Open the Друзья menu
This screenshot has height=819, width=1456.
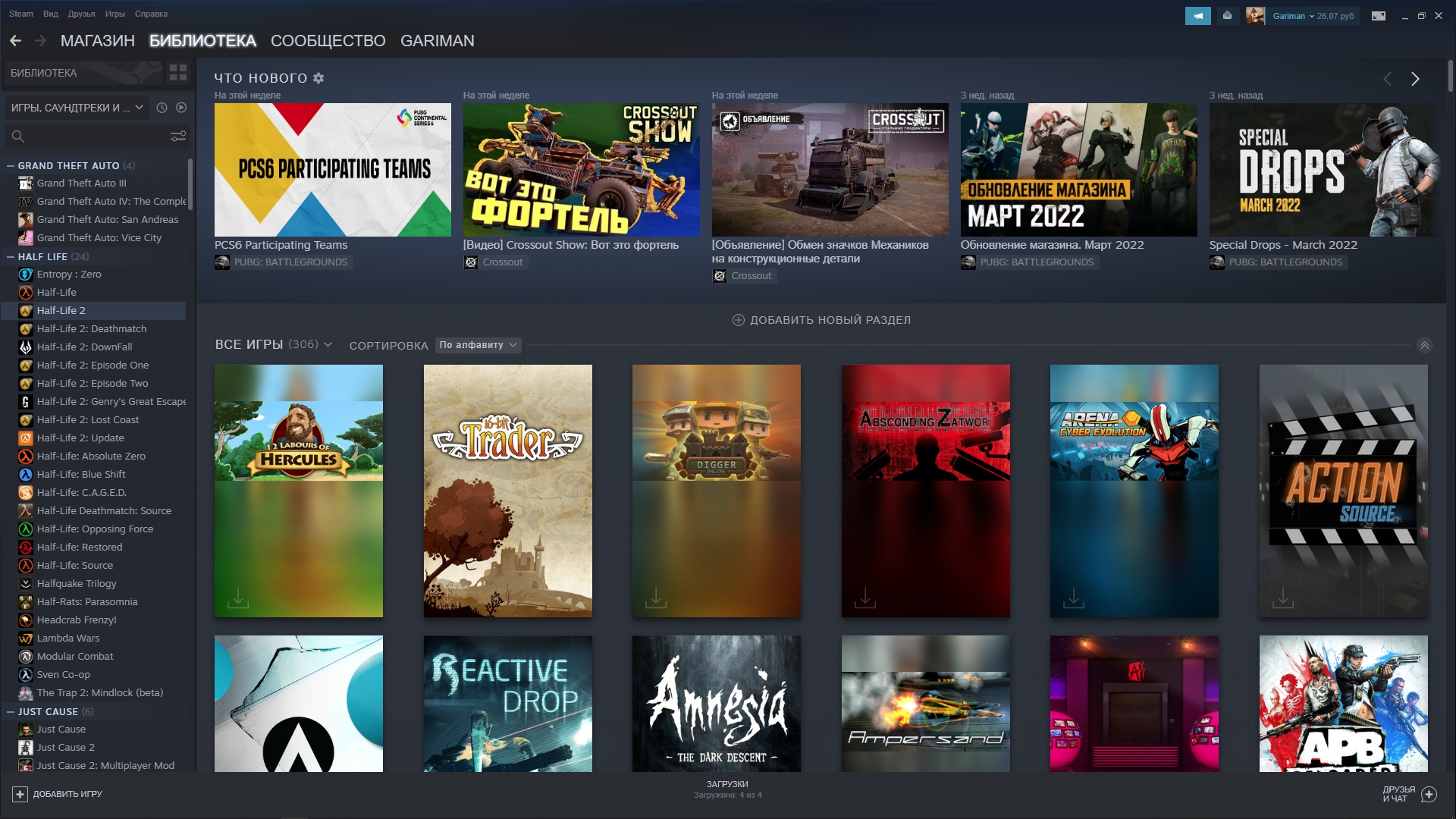coord(81,14)
